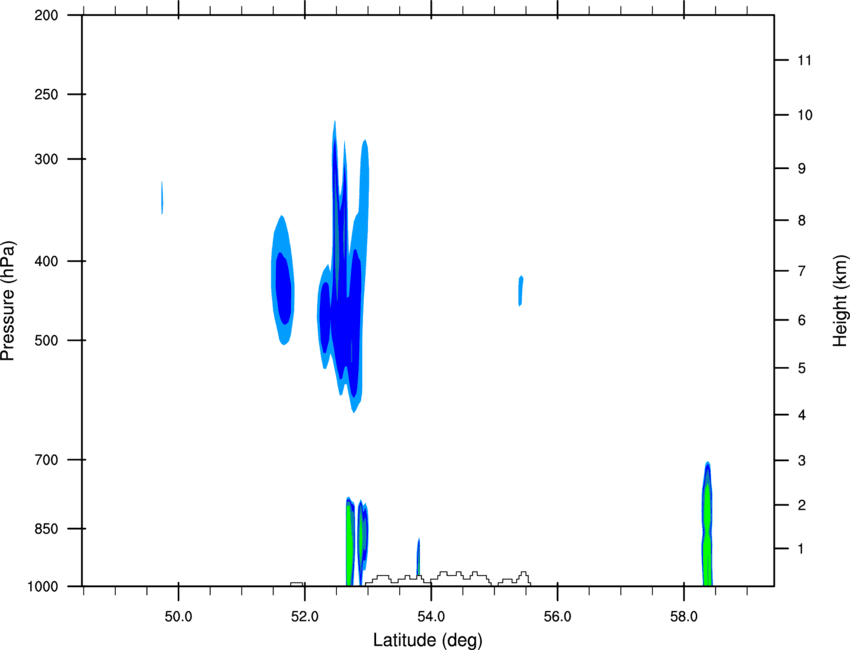Click the isolated blue blob near 400 hPa

pyautogui.click(x=283, y=282)
